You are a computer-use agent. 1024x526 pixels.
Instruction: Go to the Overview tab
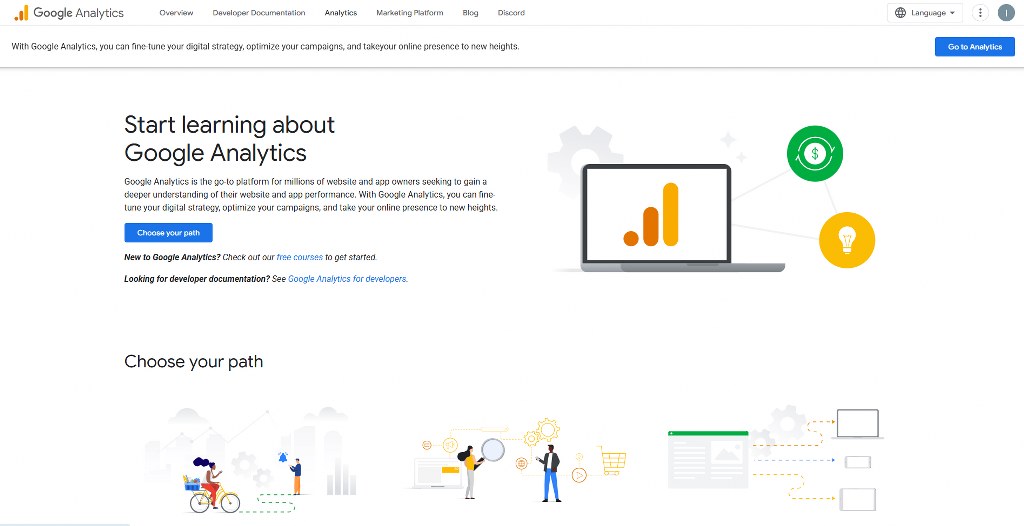[x=176, y=12]
